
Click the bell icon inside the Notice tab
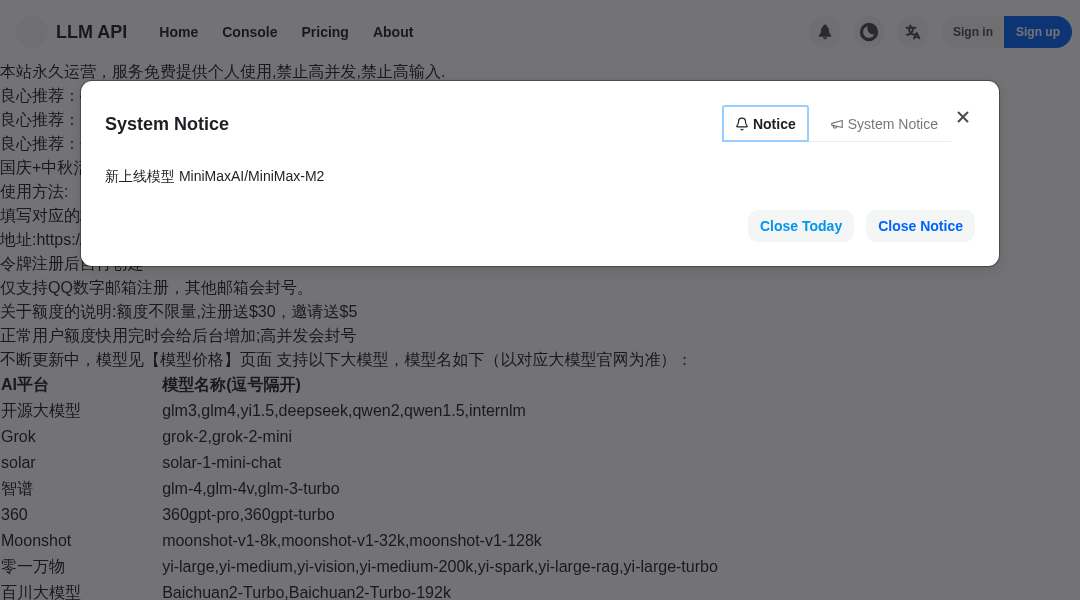pyautogui.click(x=741, y=123)
